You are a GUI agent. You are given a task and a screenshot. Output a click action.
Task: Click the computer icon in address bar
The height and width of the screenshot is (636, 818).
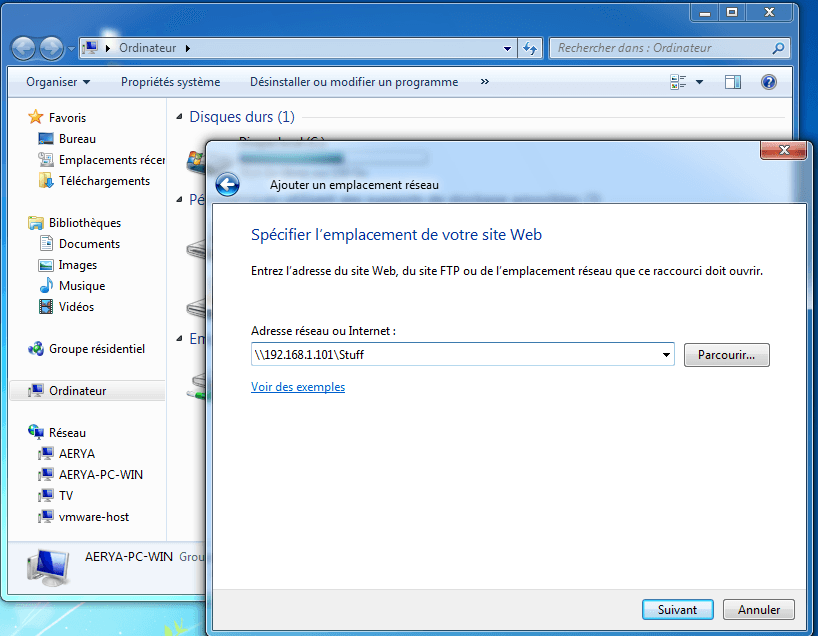click(x=90, y=48)
